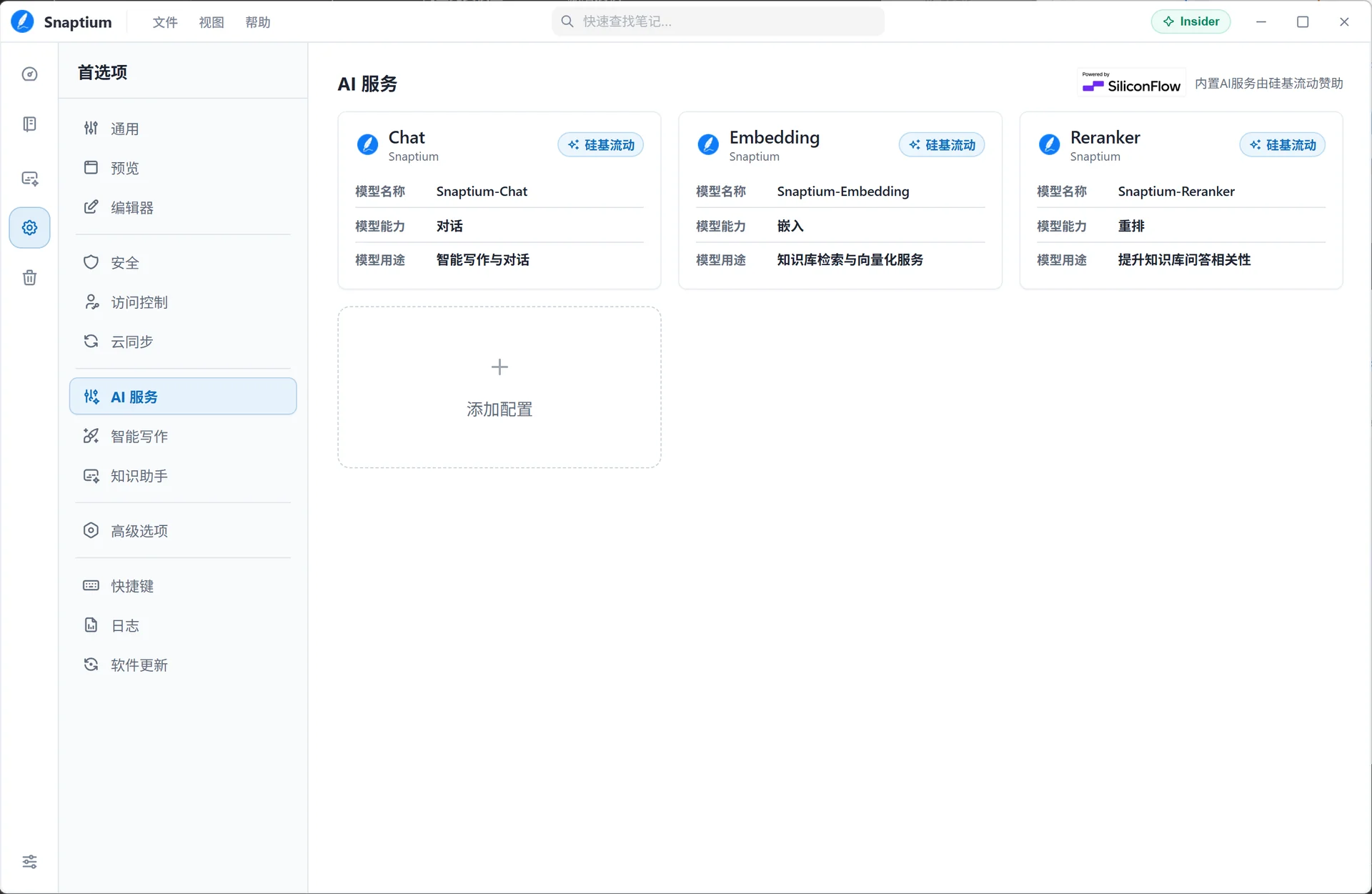Click the magnifier icon in search bar

coord(567,21)
